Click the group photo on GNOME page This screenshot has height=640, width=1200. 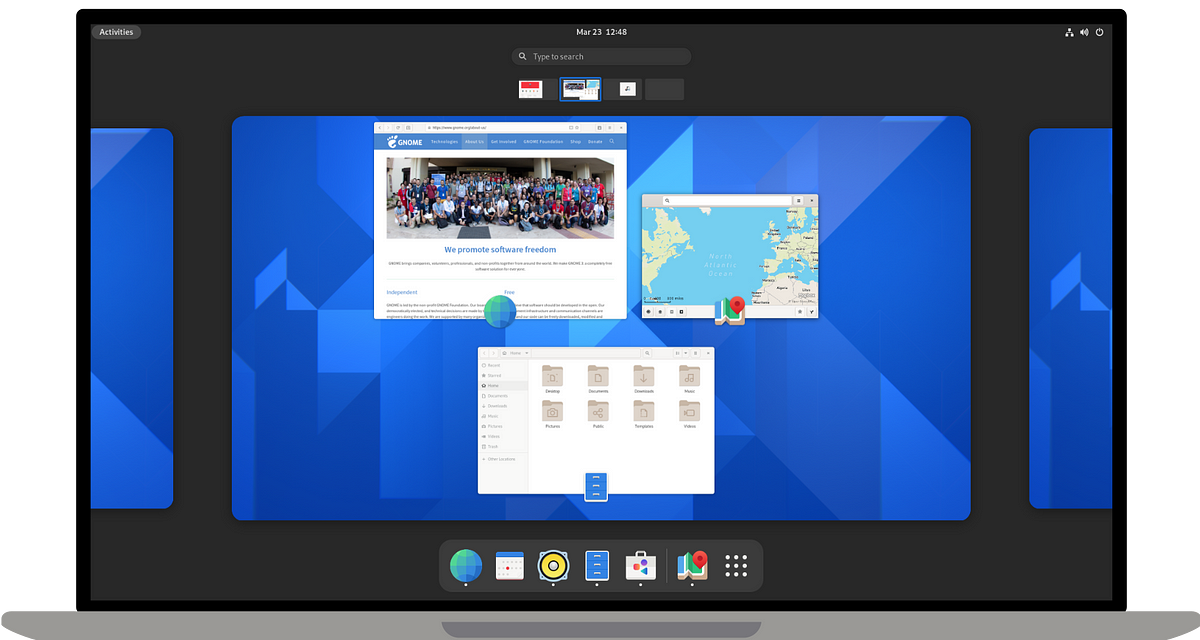point(500,198)
